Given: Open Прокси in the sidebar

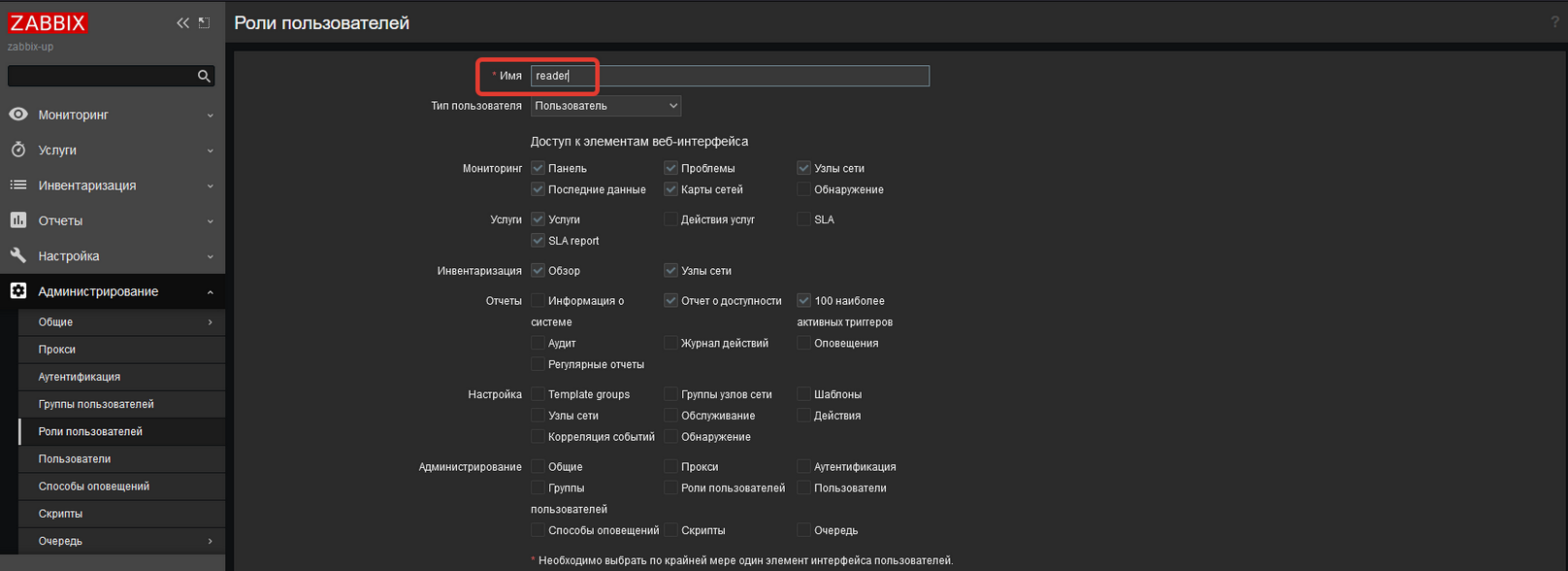Looking at the screenshot, I should click(x=122, y=350).
